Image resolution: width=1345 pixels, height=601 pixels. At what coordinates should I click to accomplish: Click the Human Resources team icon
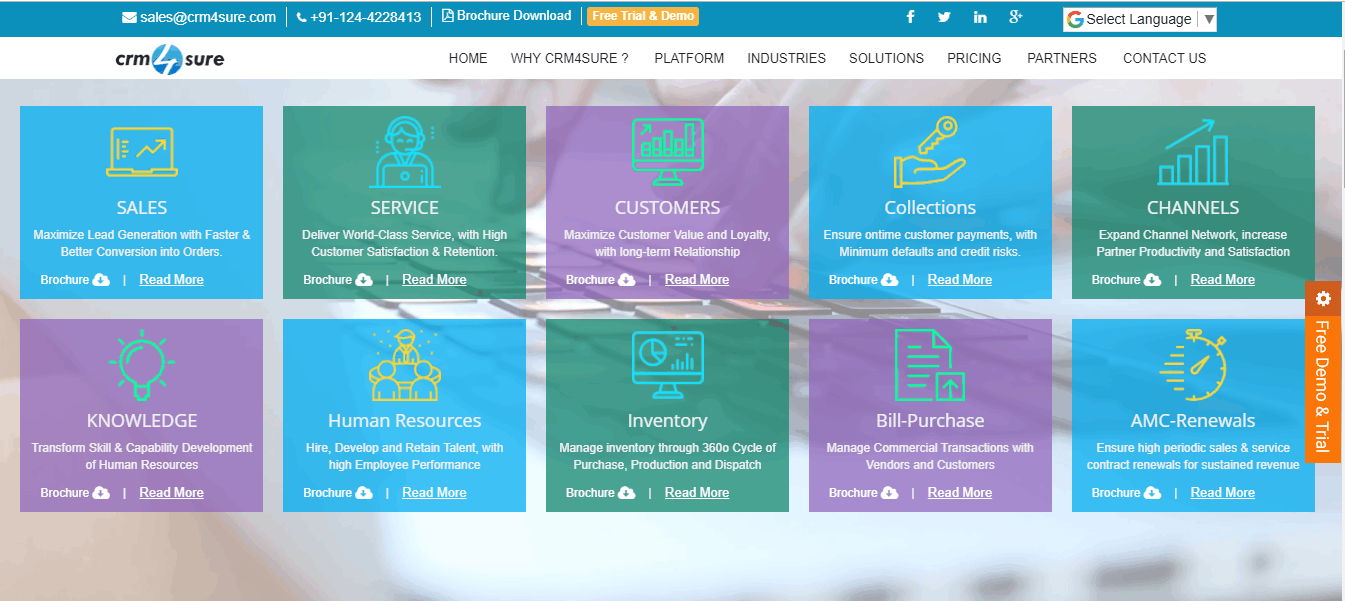pyautogui.click(x=404, y=365)
